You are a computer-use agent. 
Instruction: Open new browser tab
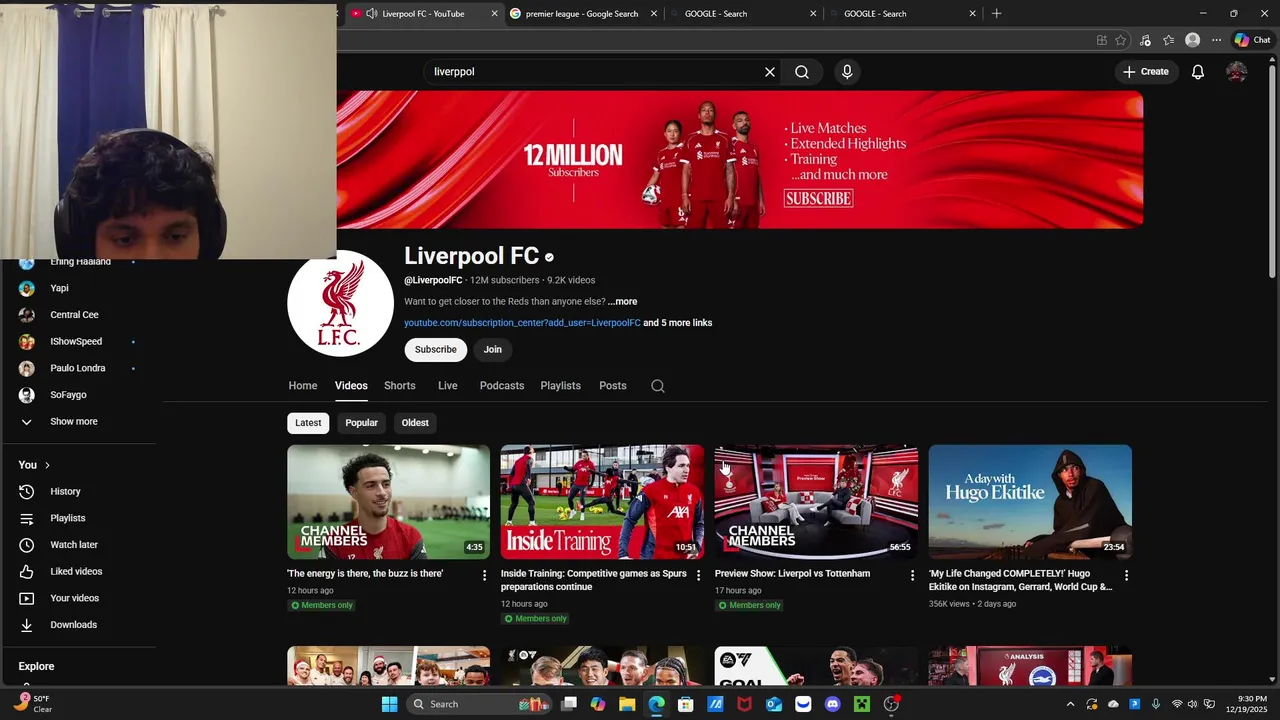(x=996, y=14)
